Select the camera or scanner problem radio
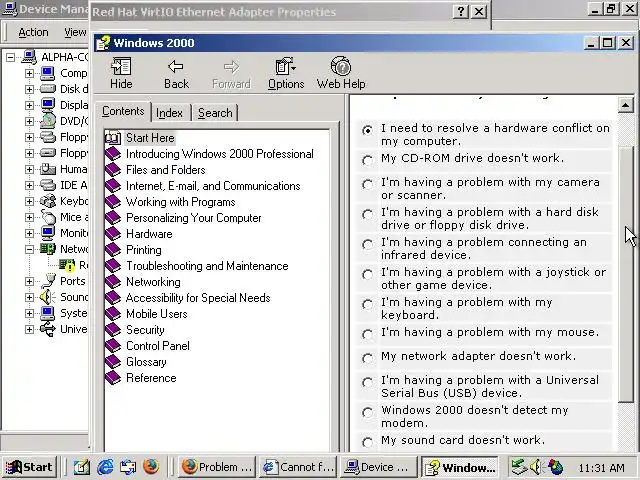Screen dimensions: 640x480 (x=367, y=184)
